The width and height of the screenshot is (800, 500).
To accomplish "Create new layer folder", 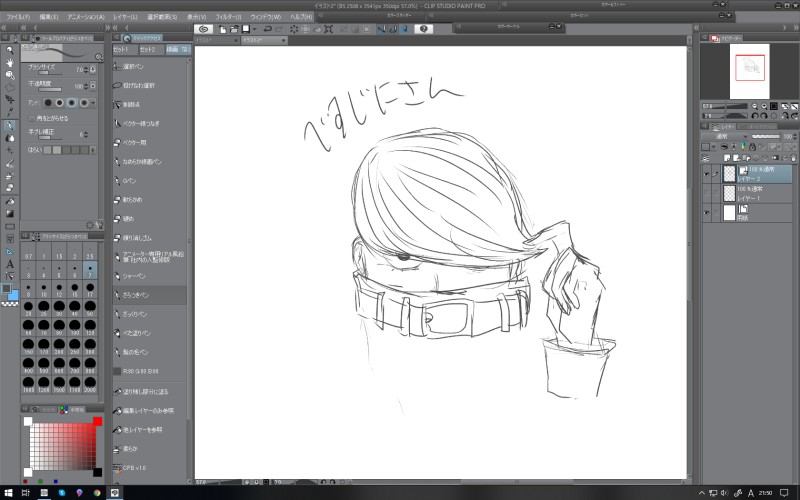I will [746, 158].
